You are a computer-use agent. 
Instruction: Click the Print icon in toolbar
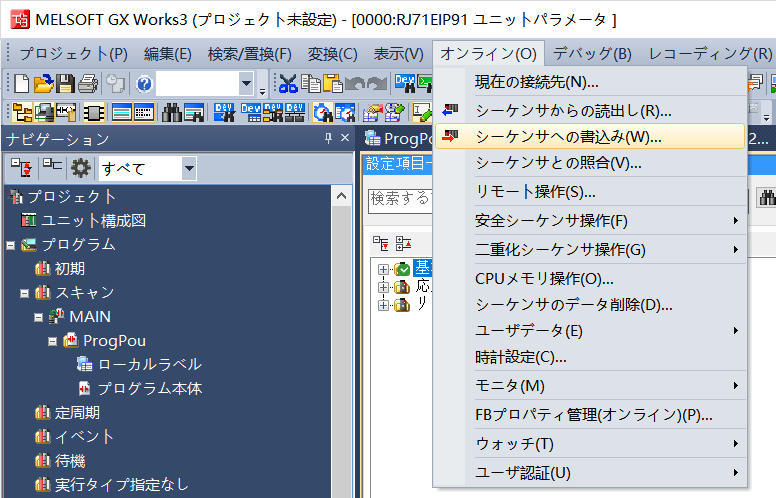click(88, 84)
